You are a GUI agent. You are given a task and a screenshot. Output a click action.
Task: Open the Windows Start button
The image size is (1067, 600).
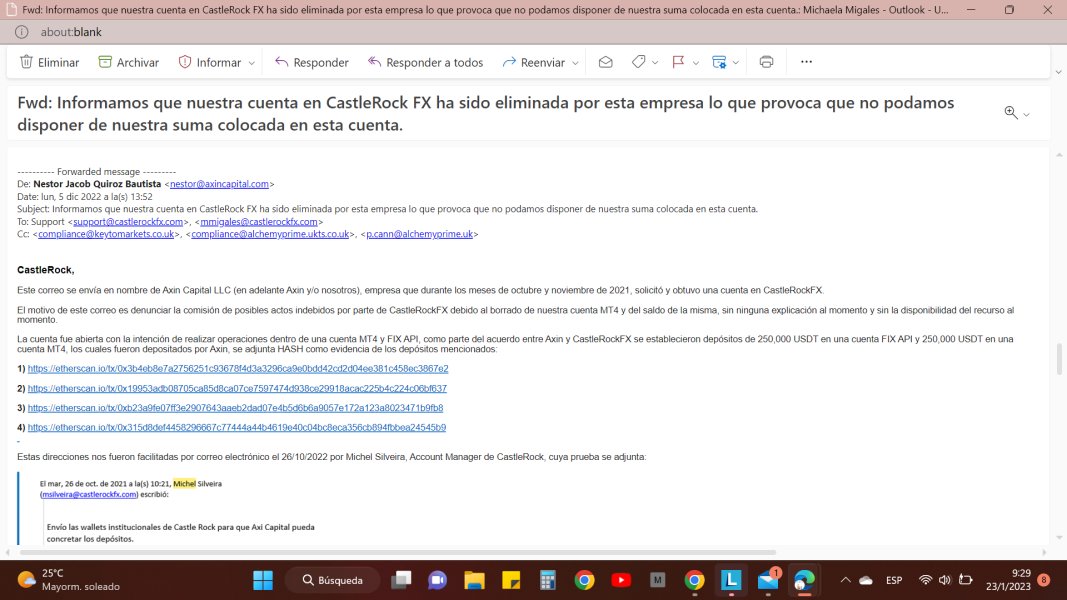pos(263,580)
